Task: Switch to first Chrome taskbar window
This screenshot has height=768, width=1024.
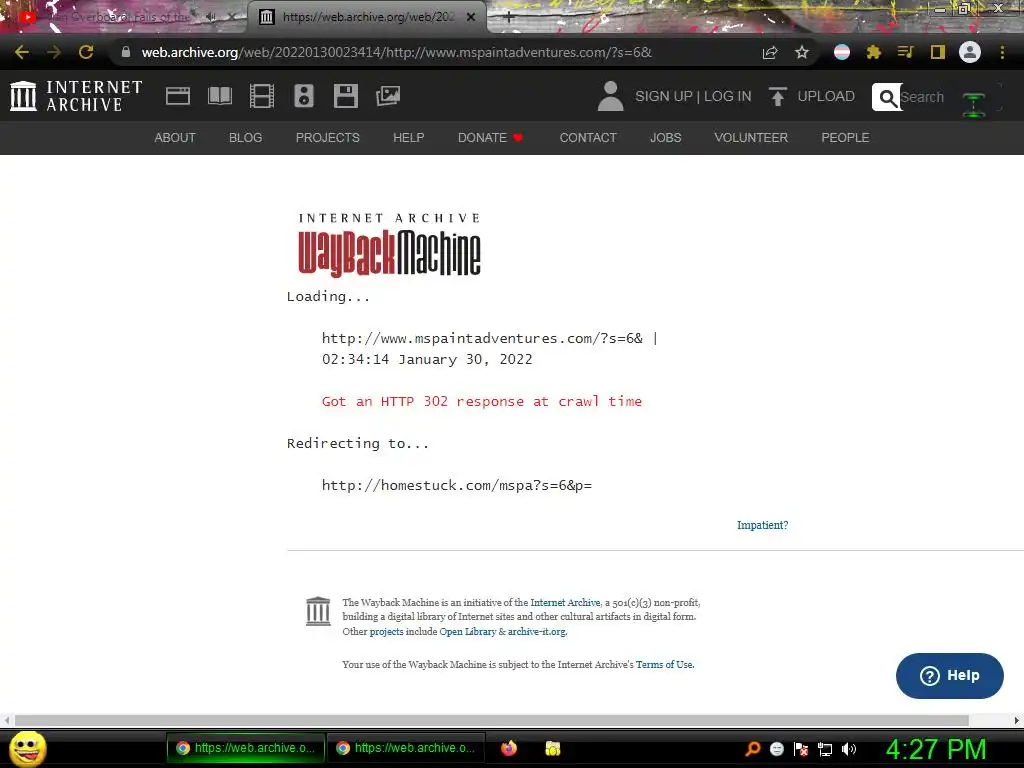Action: pos(245,748)
